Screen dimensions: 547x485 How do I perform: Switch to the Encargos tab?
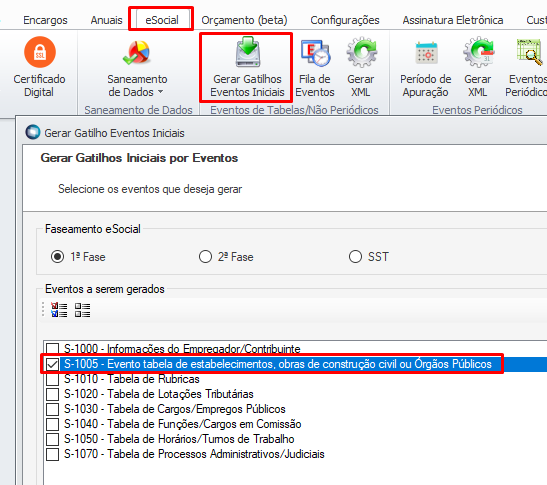point(45,20)
